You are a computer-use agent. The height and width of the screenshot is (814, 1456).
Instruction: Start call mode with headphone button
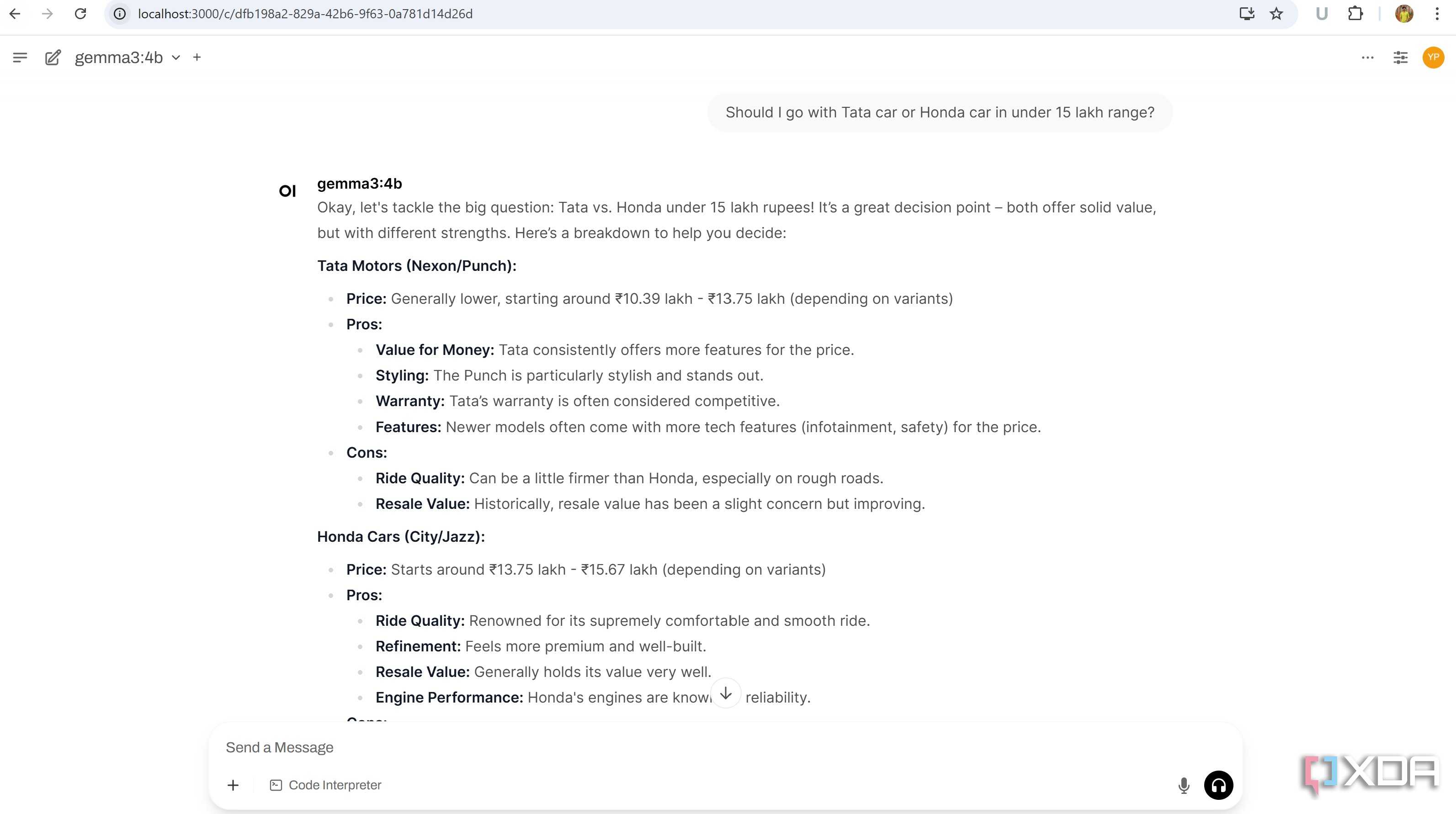point(1218,785)
